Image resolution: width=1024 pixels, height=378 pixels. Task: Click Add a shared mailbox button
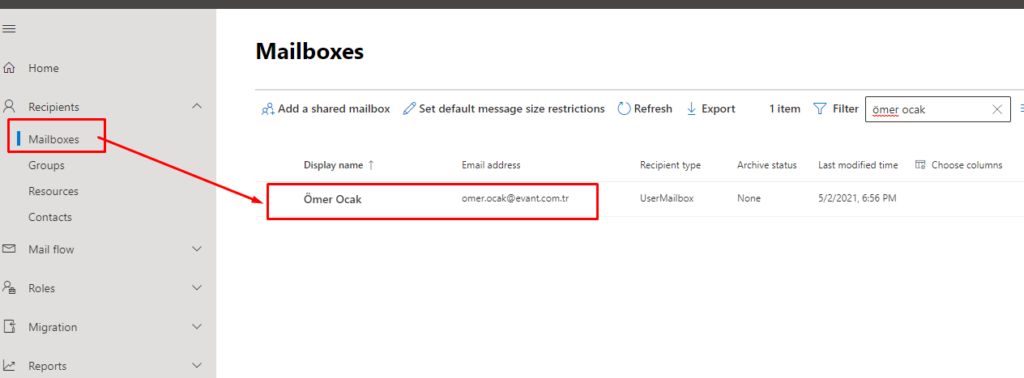[x=325, y=109]
